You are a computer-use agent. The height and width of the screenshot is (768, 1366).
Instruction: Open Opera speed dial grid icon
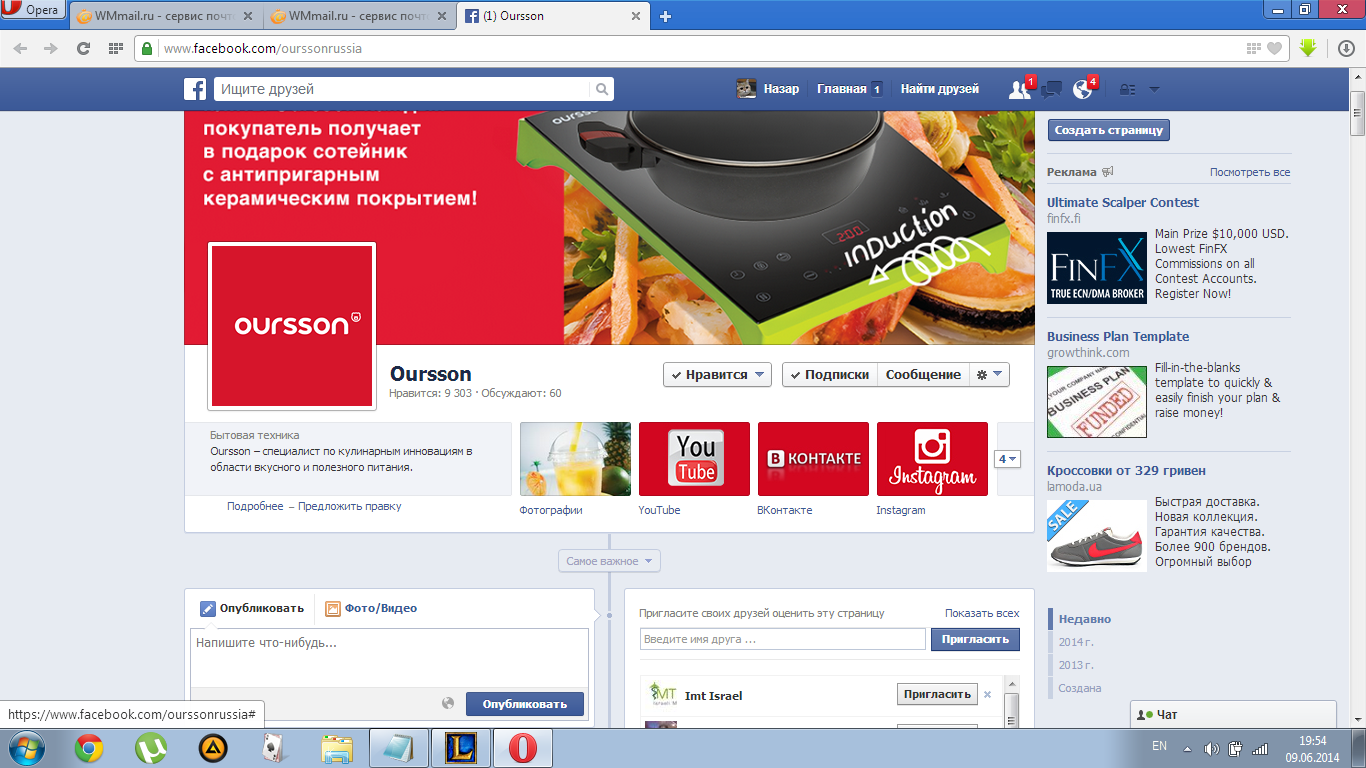pyautogui.click(x=116, y=48)
